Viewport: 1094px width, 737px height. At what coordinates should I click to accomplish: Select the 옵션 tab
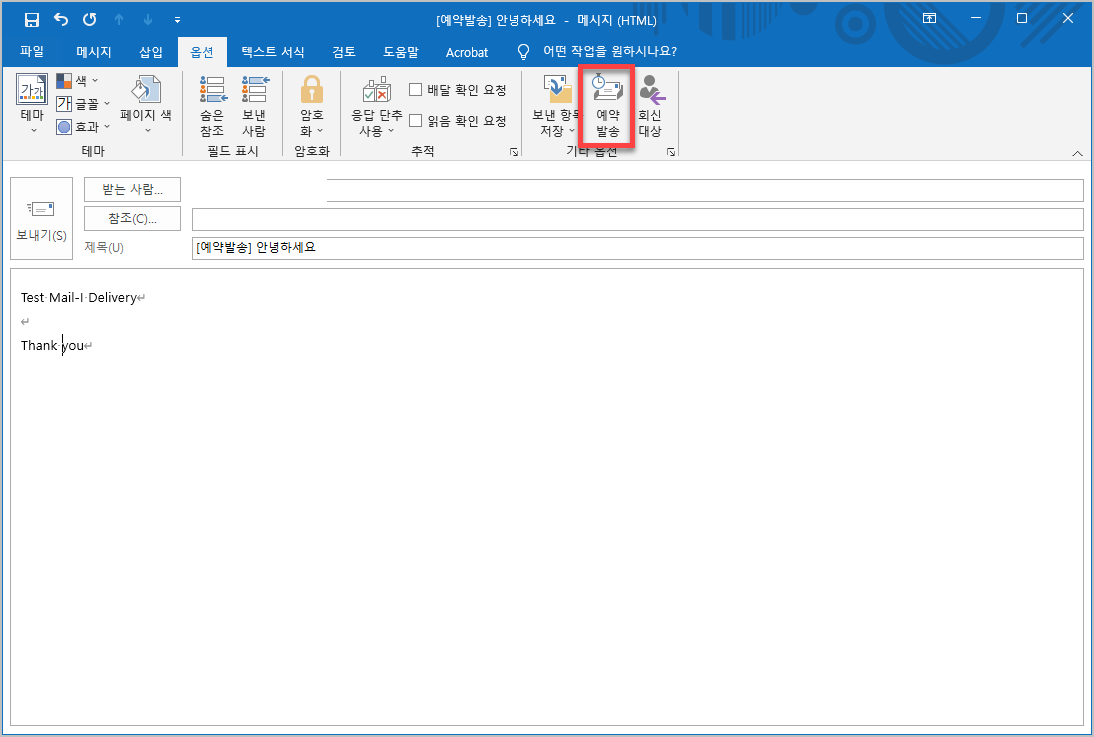tap(202, 52)
